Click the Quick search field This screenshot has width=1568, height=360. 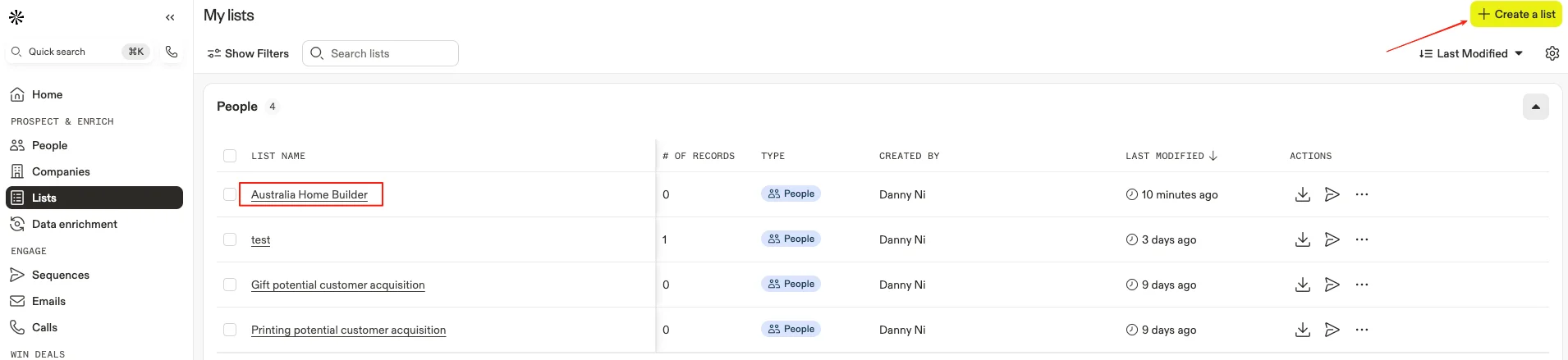[80, 52]
